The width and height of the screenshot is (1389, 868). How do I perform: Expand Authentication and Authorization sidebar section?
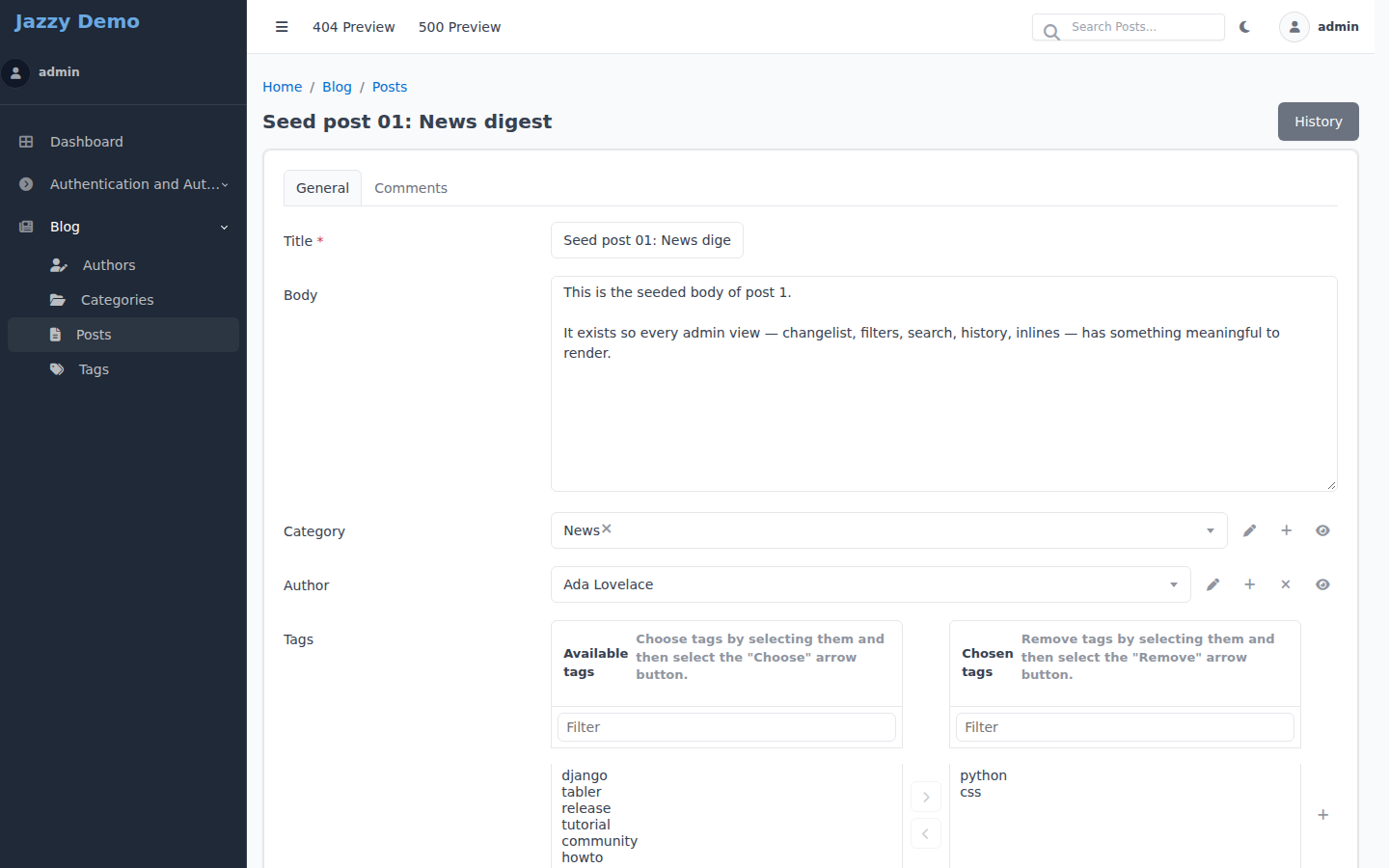123,184
